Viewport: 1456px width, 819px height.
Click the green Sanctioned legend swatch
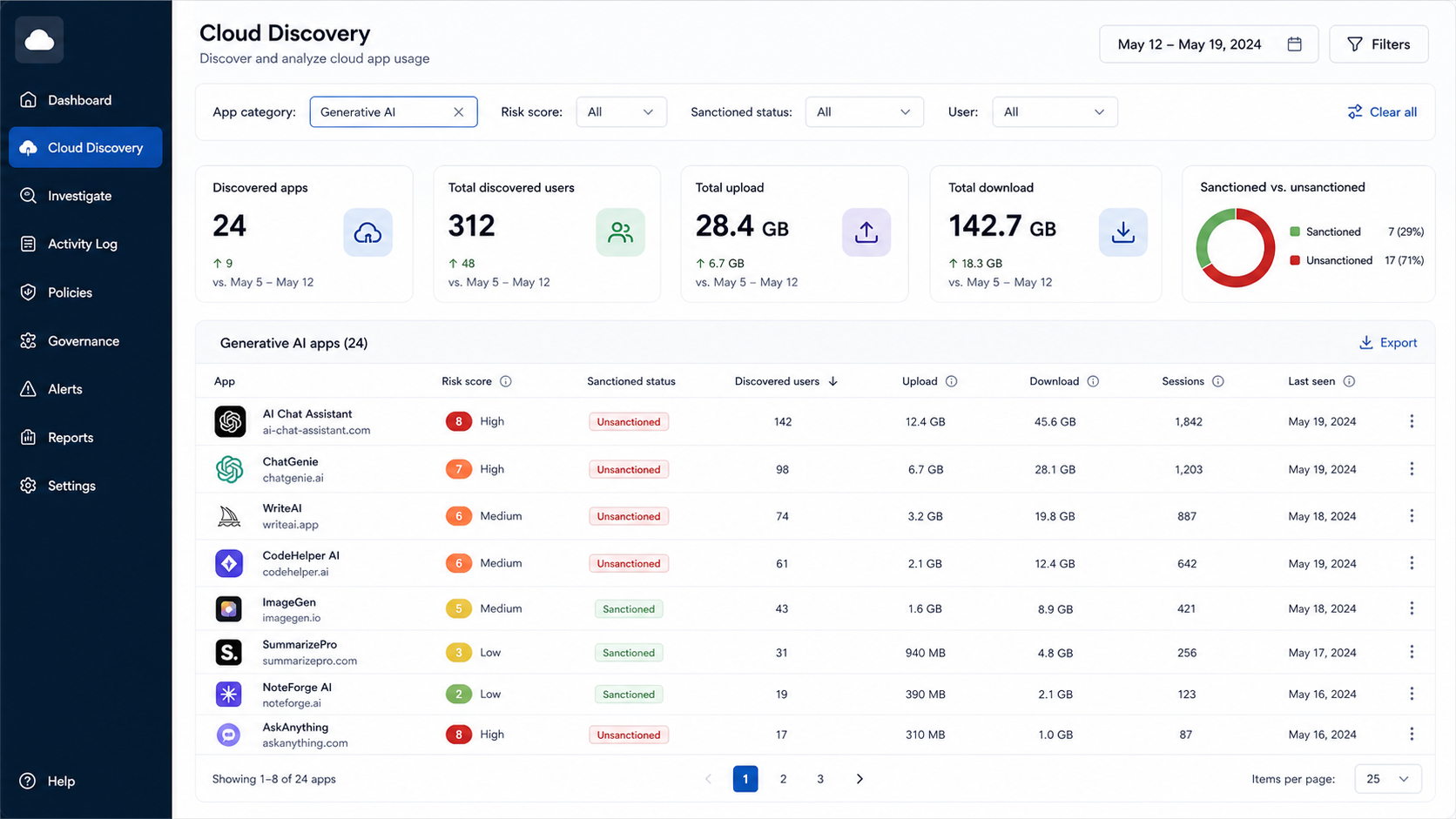tap(1295, 232)
